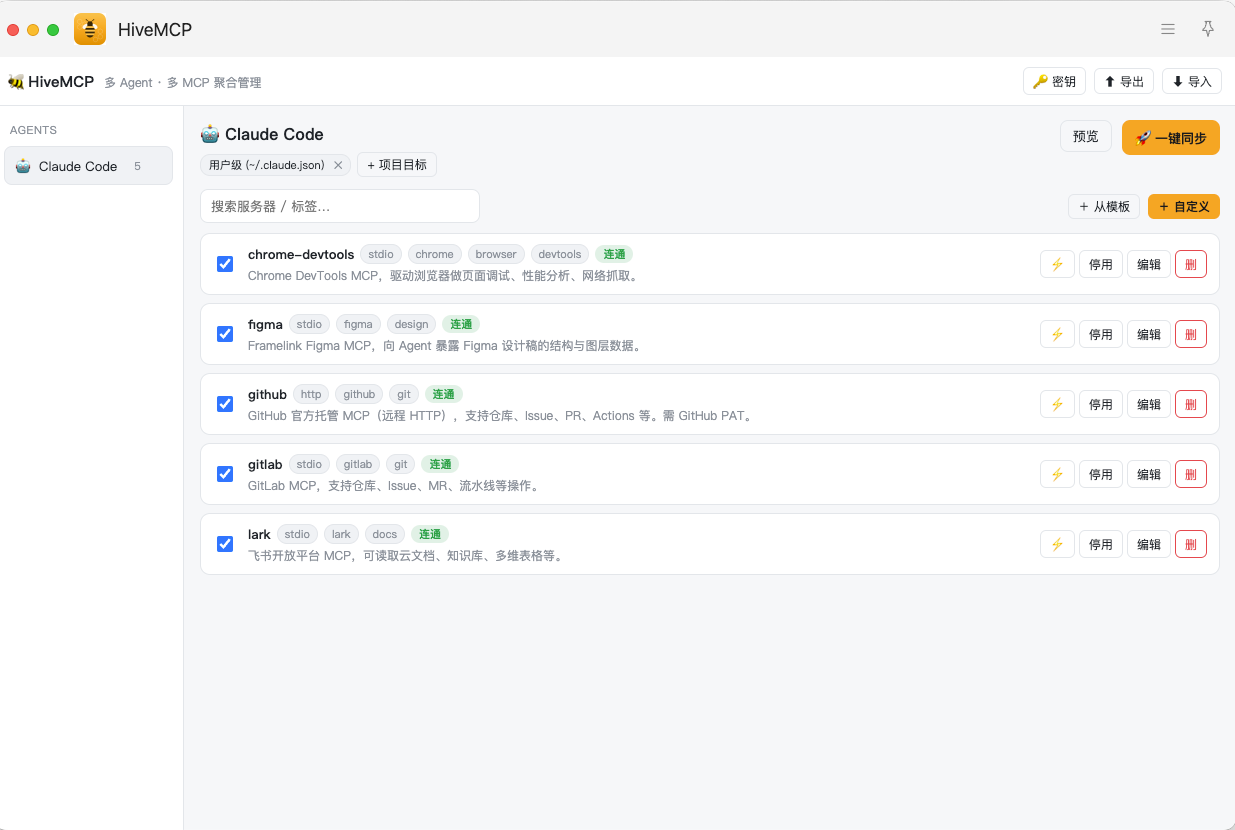
Task: Click the docs tag on lark
Action: [385, 534]
